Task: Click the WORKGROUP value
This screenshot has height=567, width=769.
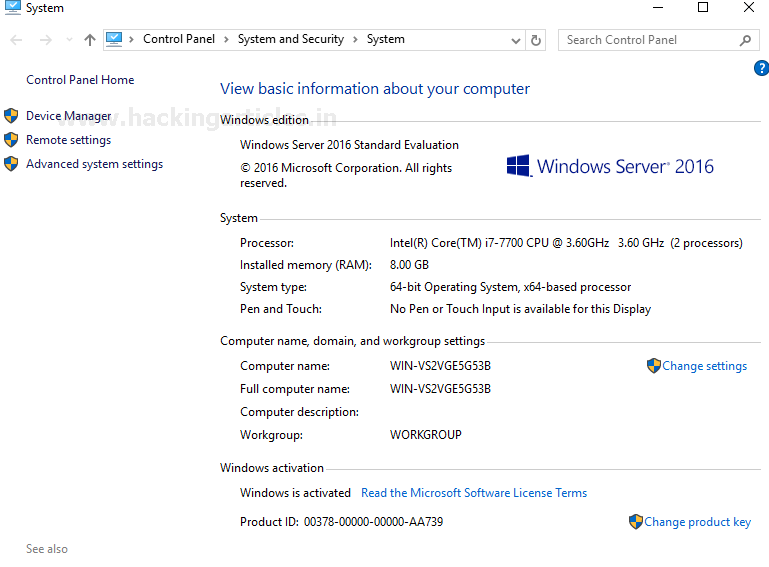Action: pyautogui.click(x=425, y=435)
